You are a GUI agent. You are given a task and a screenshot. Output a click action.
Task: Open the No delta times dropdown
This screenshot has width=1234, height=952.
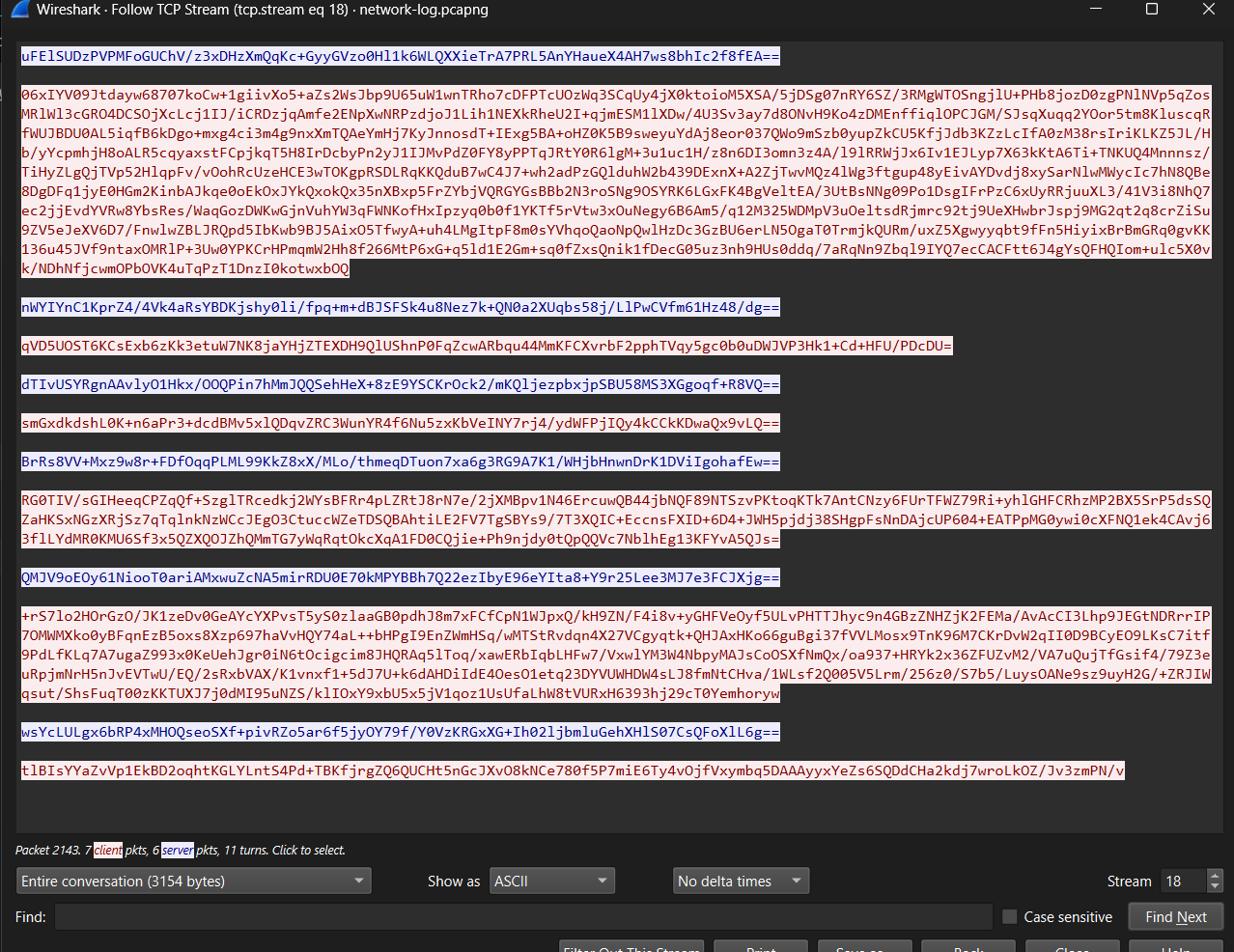coord(741,881)
